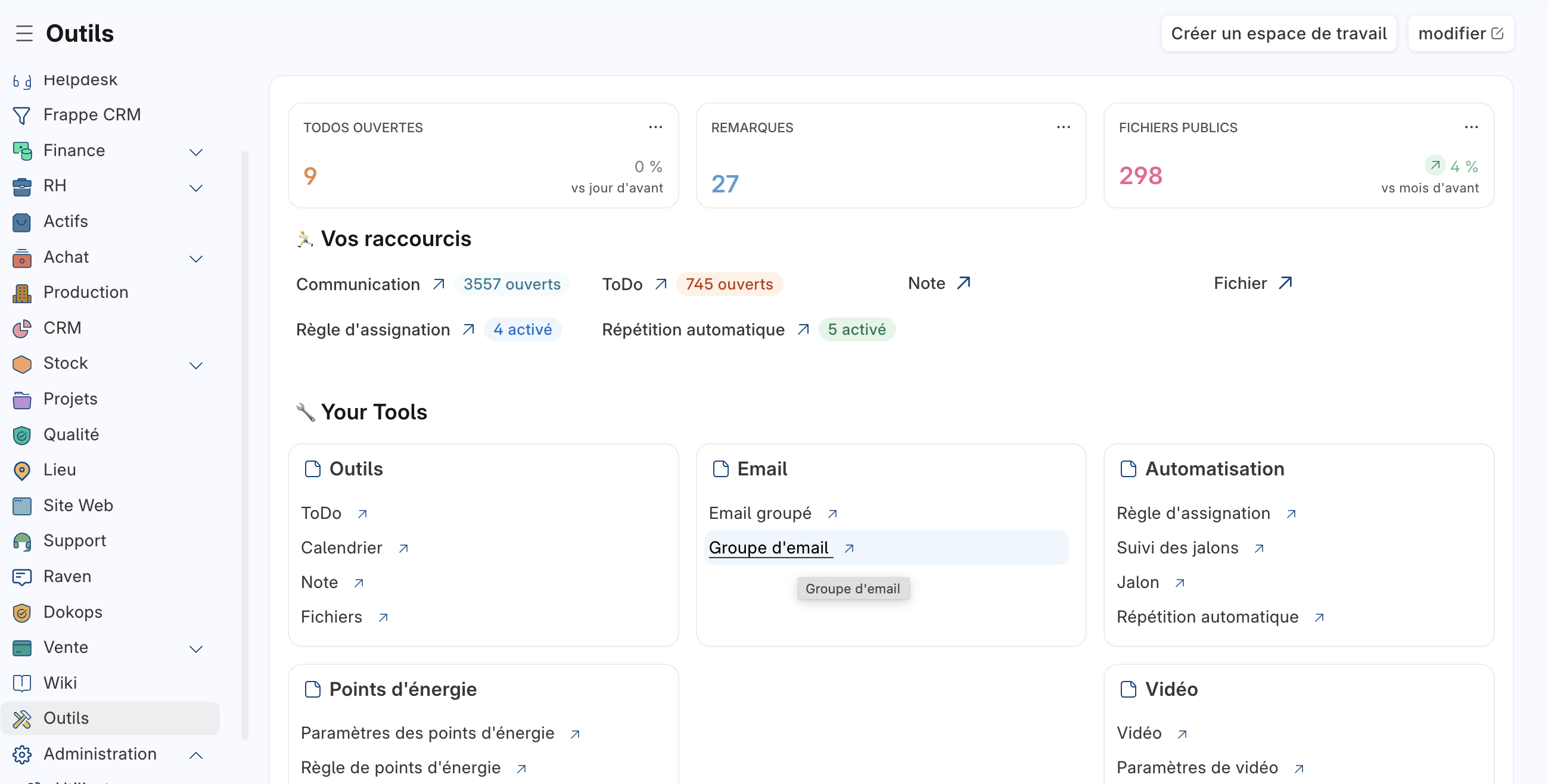Image resolution: width=1548 pixels, height=784 pixels.
Task: Select the Qualité shield icon
Action: 21,434
